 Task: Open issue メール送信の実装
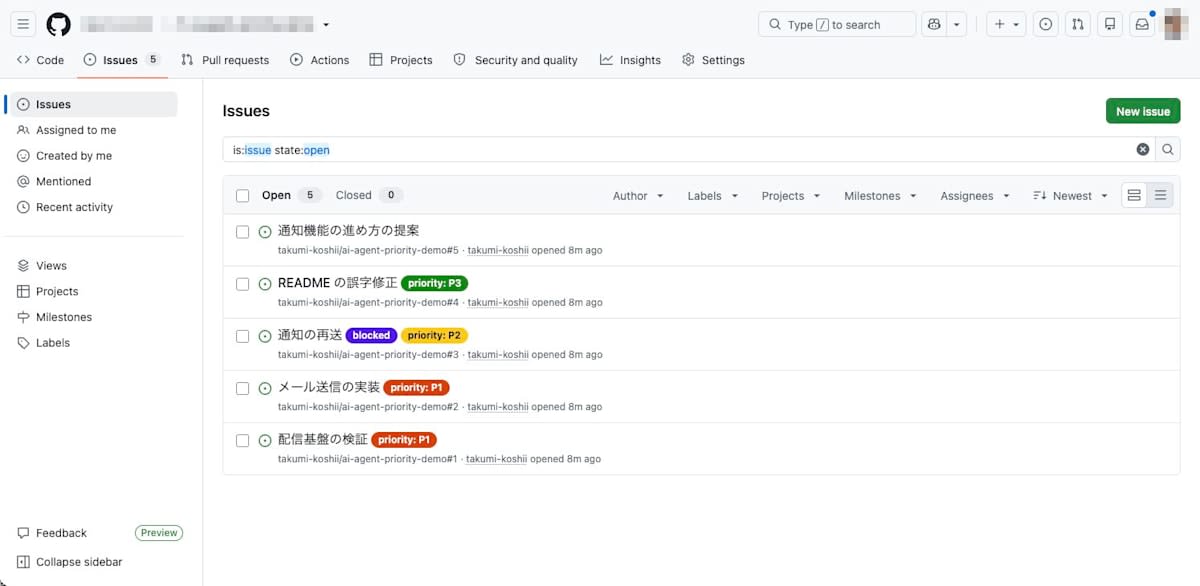329,387
